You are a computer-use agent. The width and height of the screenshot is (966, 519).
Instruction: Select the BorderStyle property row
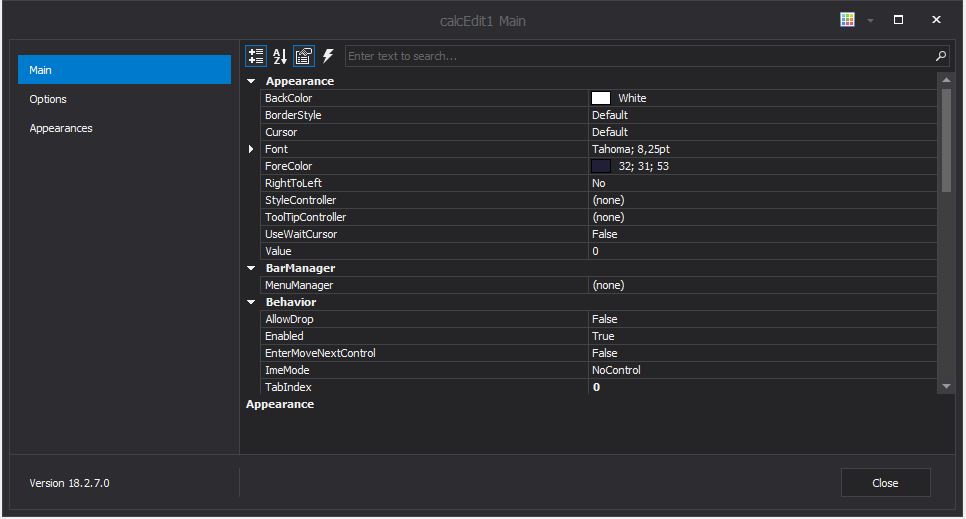point(599,115)
